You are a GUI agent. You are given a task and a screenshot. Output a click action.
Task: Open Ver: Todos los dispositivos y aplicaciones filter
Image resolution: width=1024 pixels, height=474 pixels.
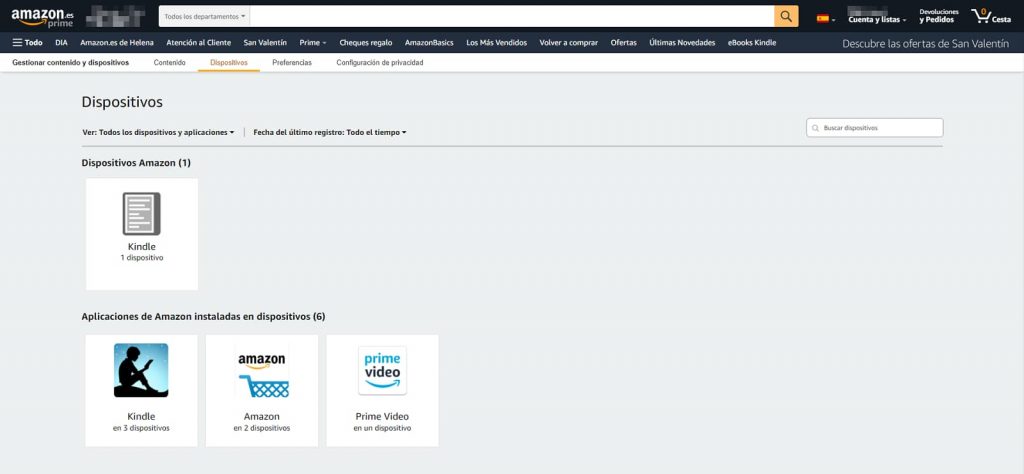158,132
